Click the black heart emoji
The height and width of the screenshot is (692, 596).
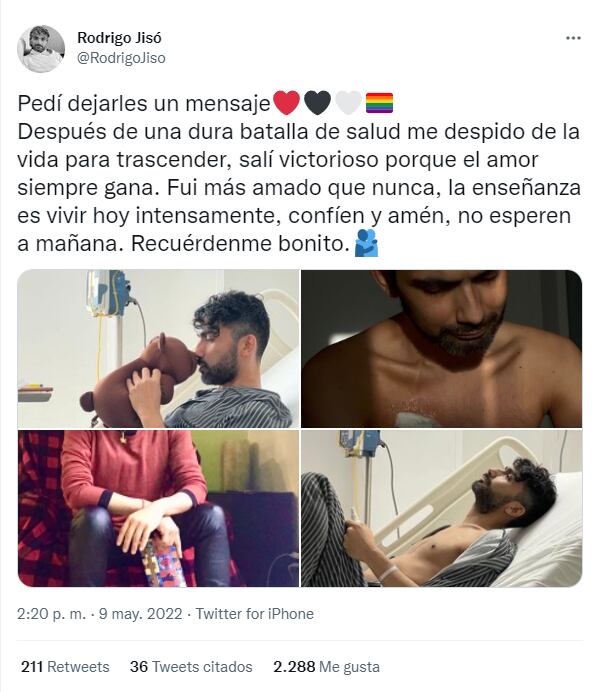[x=318, y=103]
